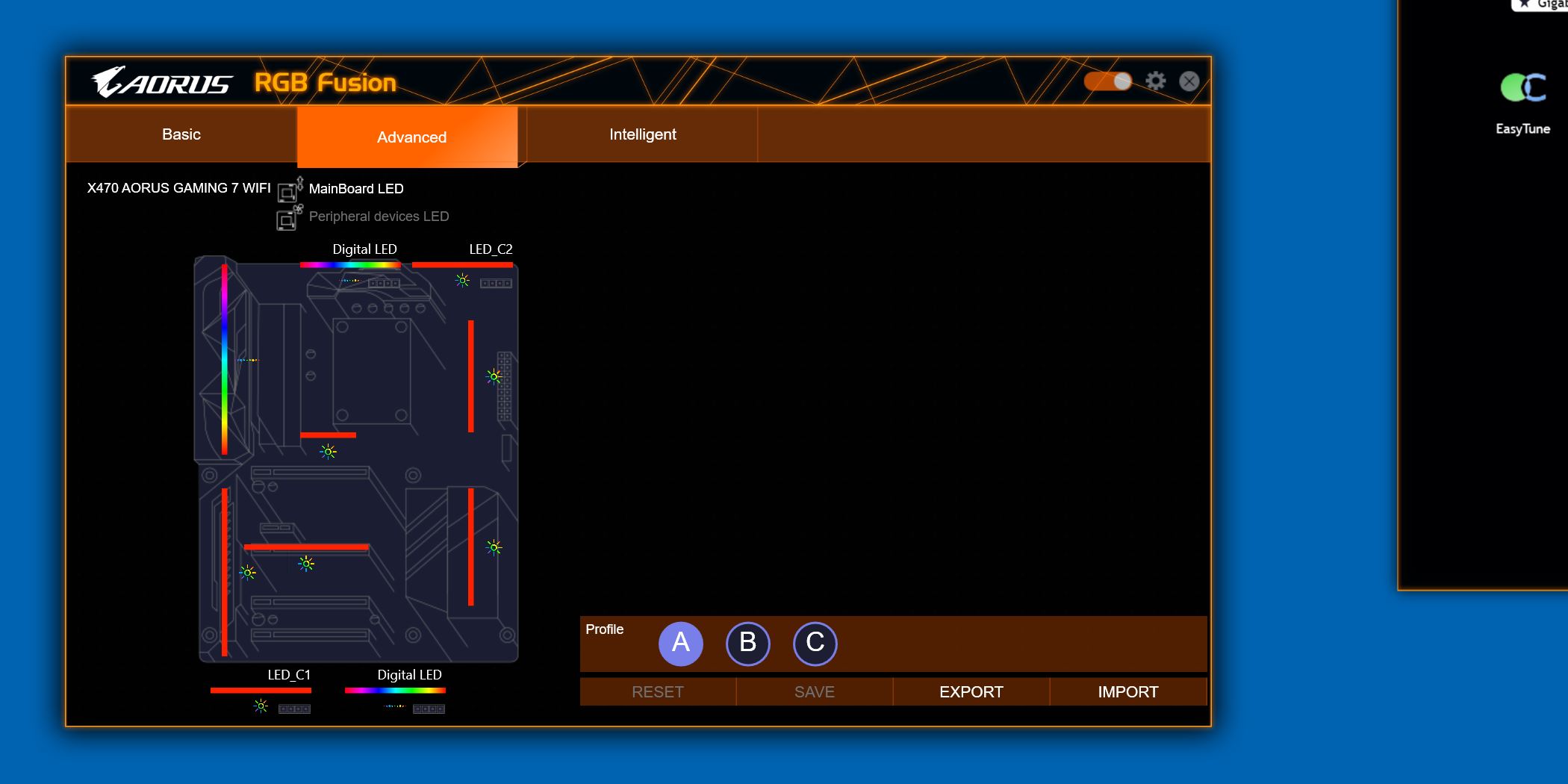
Task: Select the LED_C1 red color bar
Action: click(261, 691)
